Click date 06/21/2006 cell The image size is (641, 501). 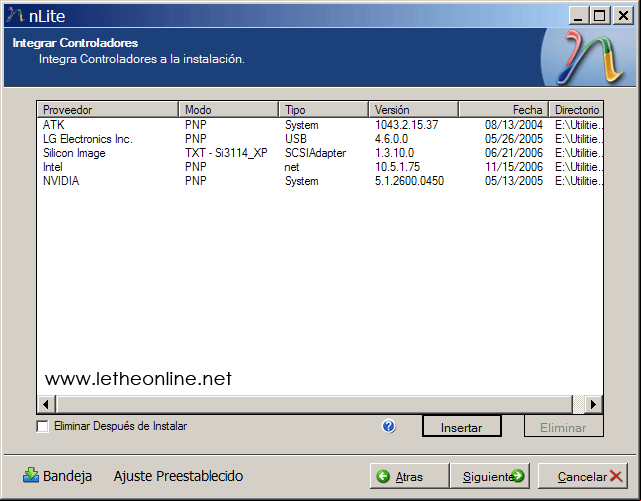coord(514,153)
